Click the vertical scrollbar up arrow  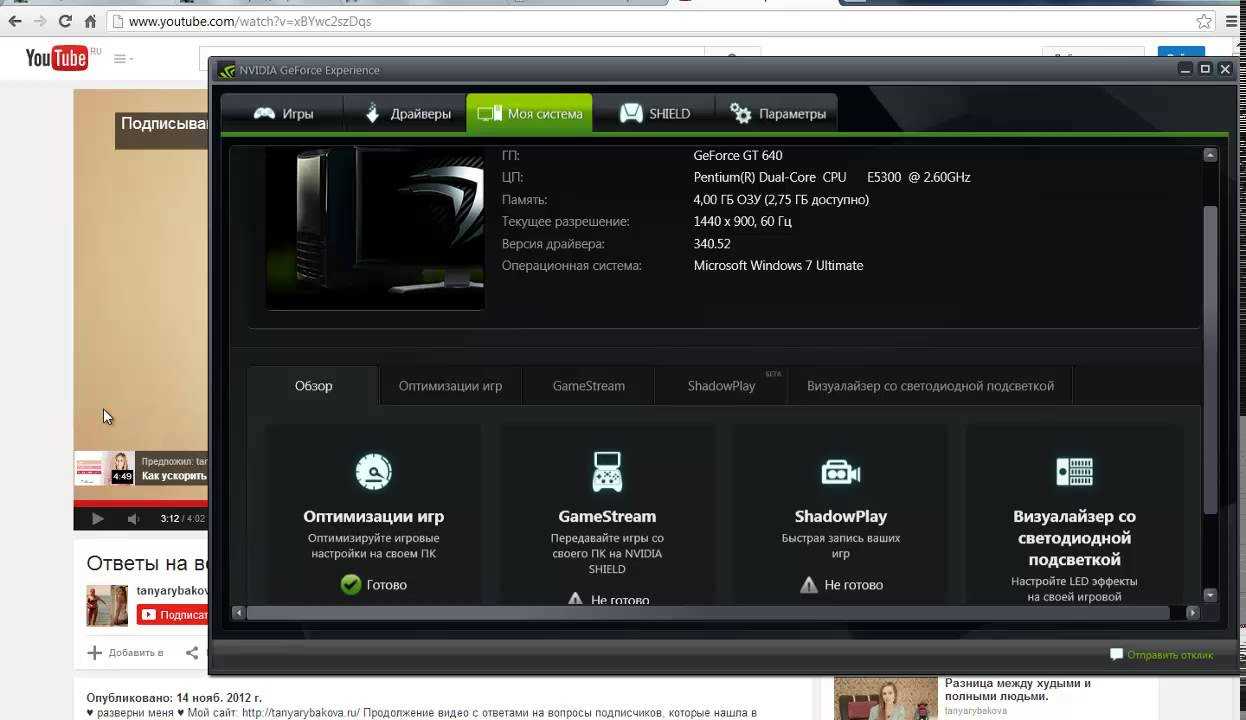tap(1210, 155)
